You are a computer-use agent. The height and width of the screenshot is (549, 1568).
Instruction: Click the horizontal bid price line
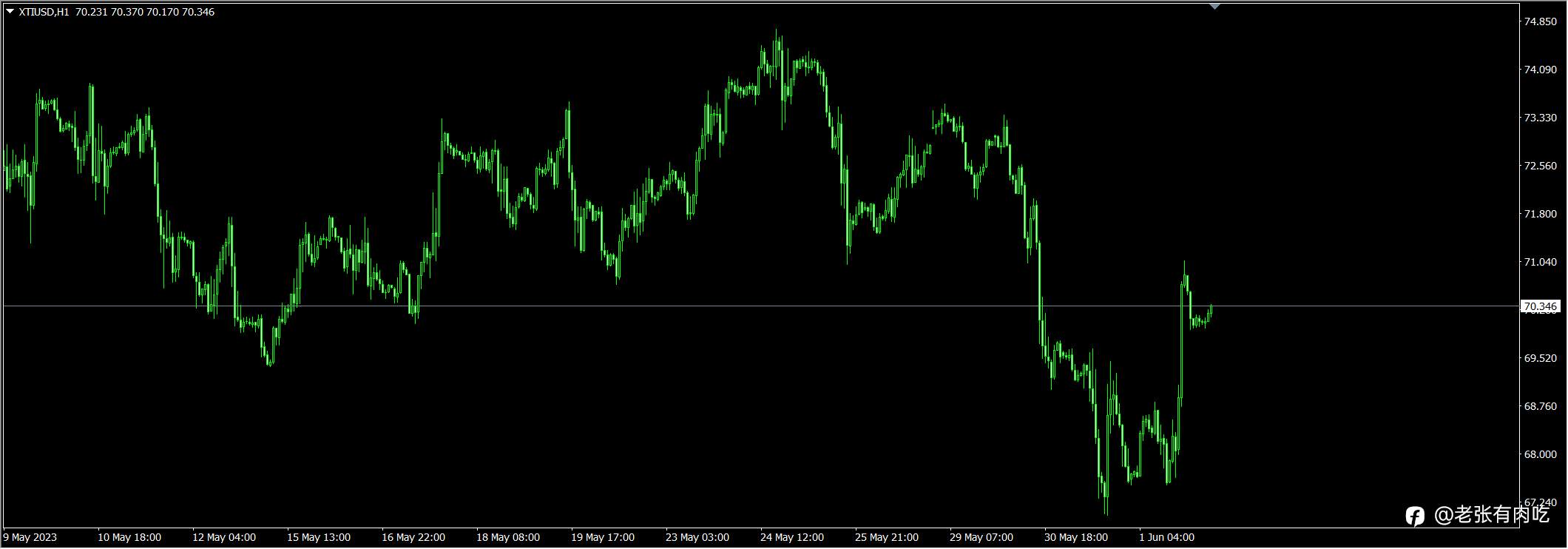(x=761, y=306)
